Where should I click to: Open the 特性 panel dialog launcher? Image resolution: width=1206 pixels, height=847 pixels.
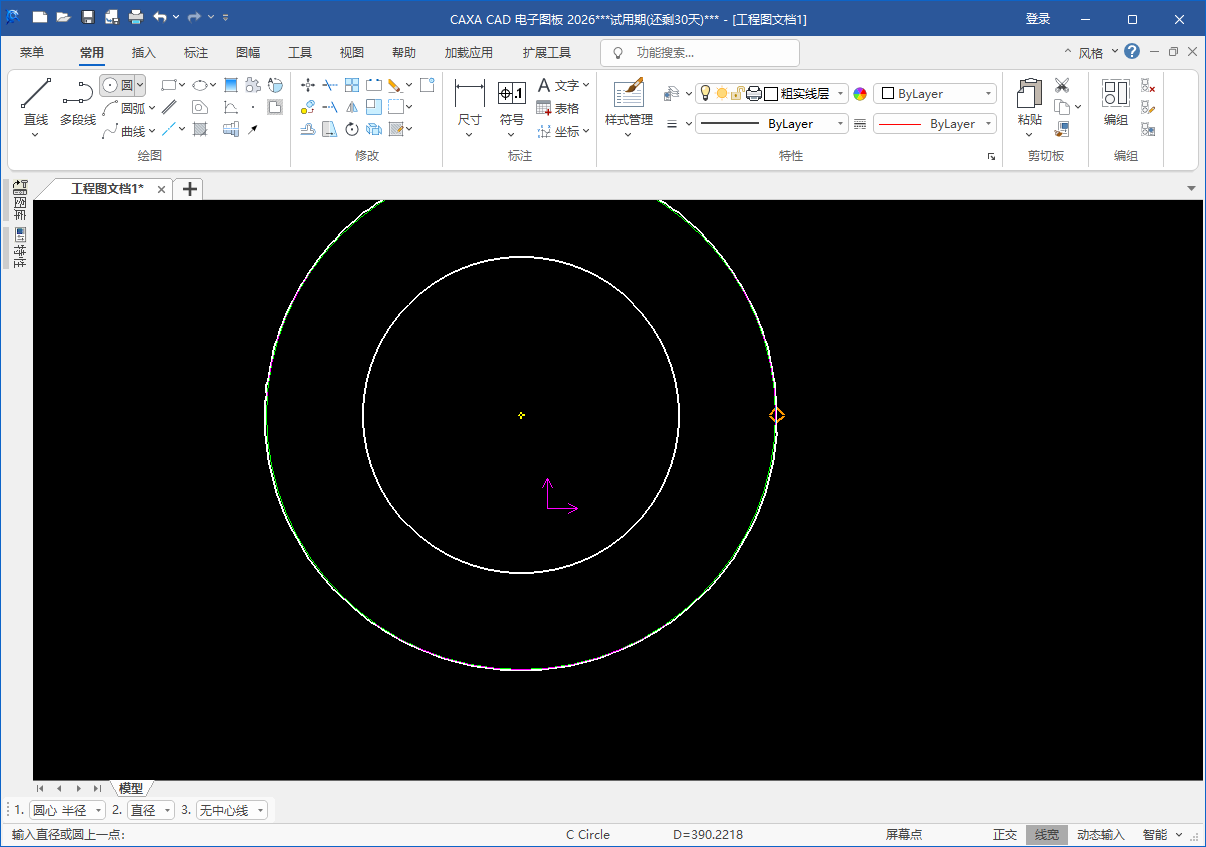tap(991, 157)
